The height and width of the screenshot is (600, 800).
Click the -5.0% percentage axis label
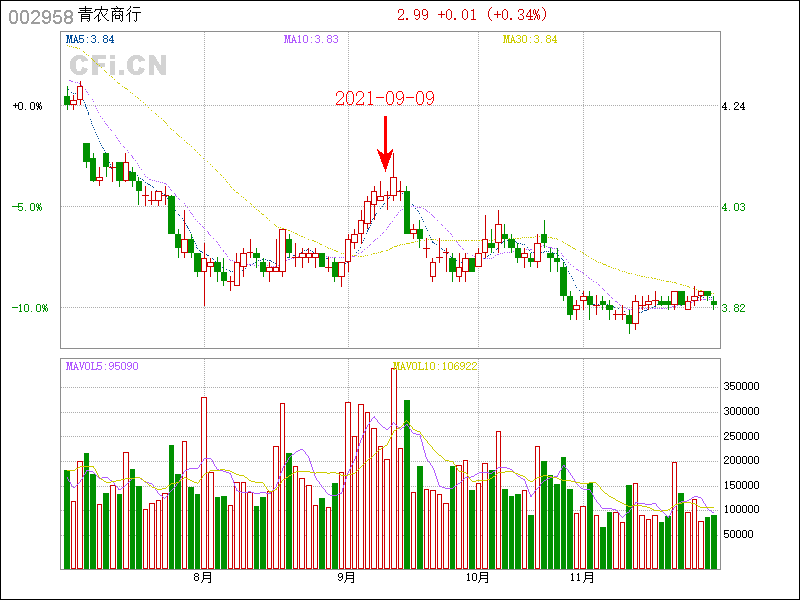pyautogui.click(x=28, y=207)
